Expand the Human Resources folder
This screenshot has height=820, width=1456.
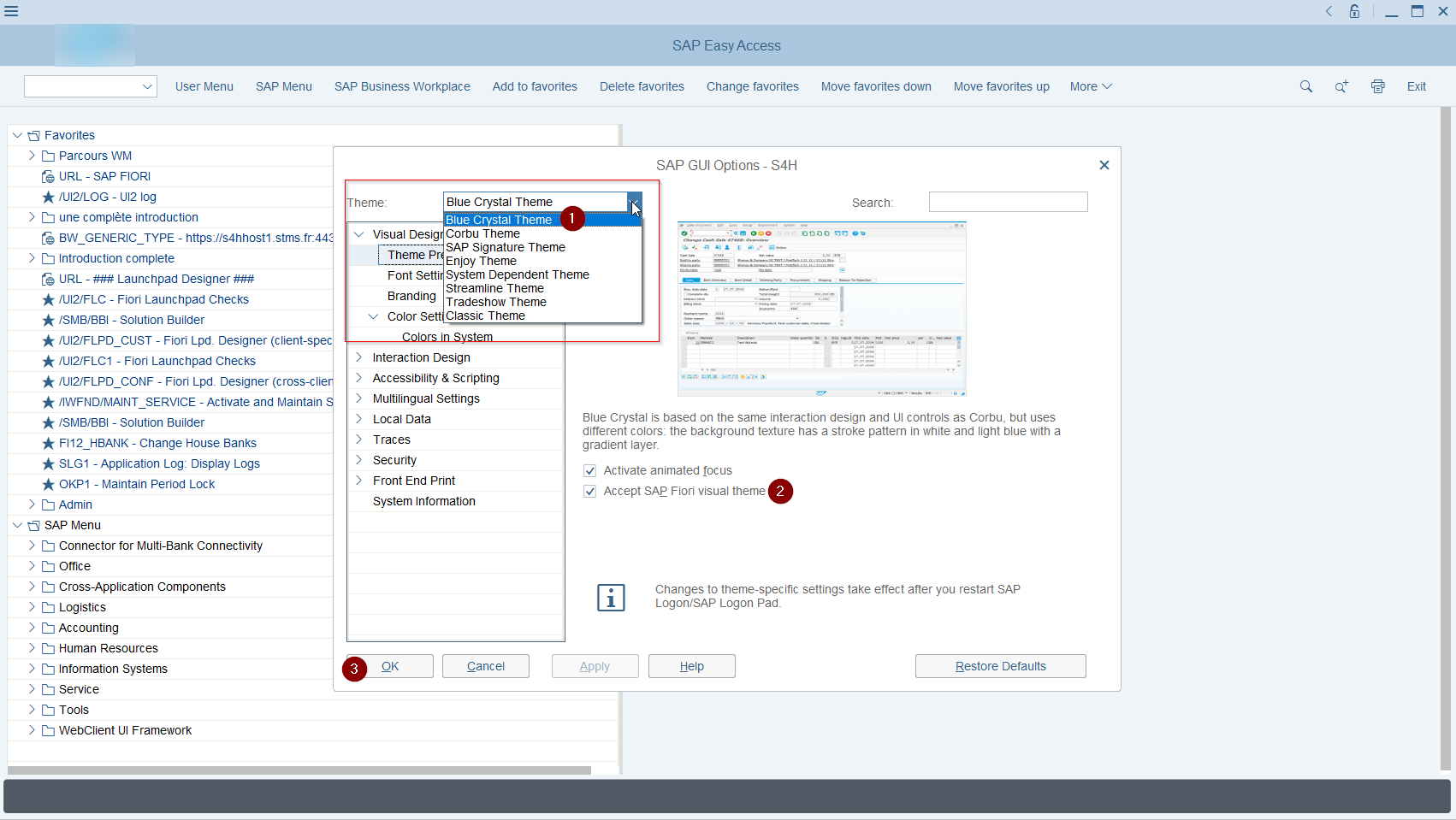[x=32, y=648]
